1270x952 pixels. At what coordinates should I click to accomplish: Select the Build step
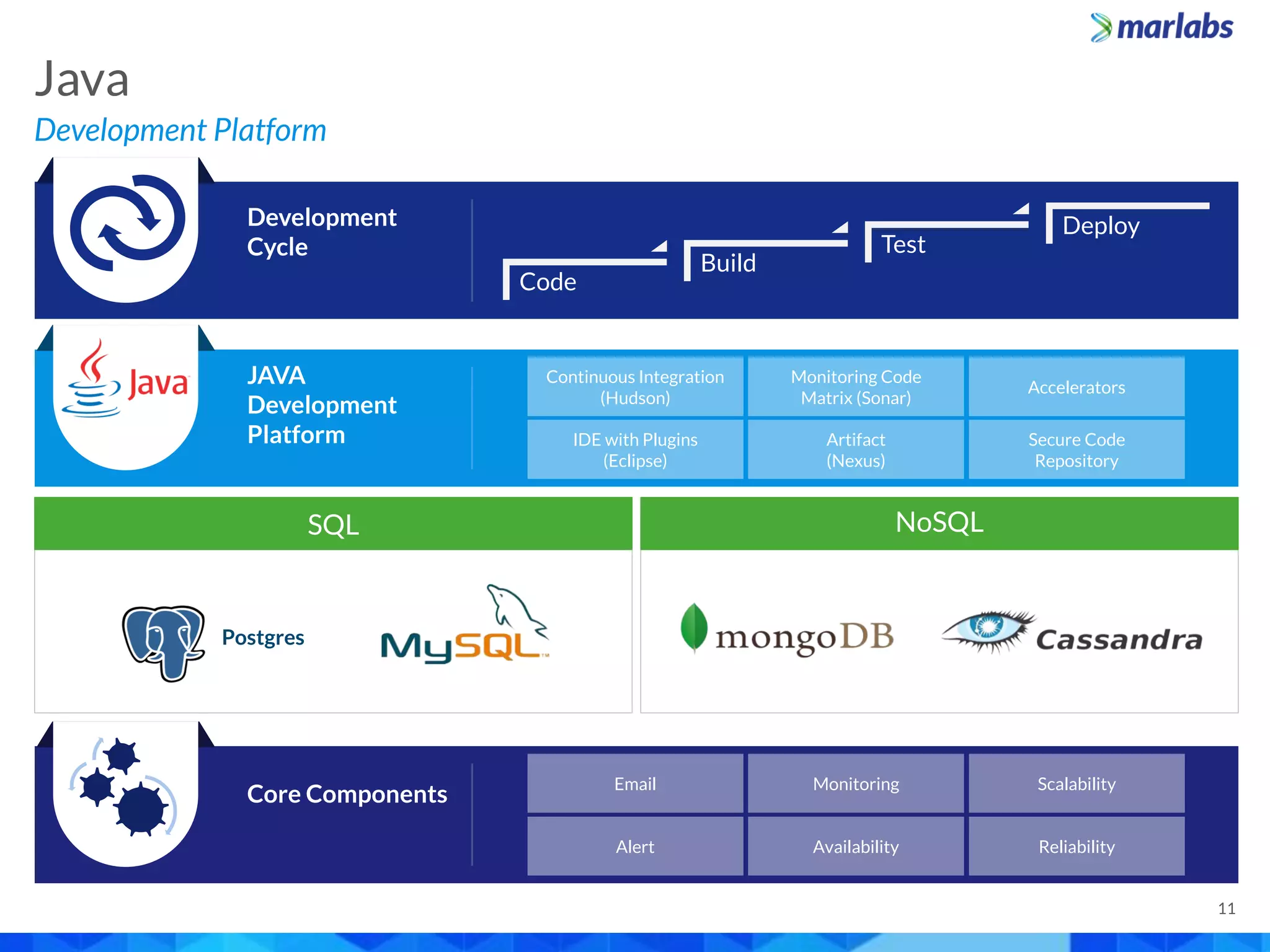[x=728, y=263]
